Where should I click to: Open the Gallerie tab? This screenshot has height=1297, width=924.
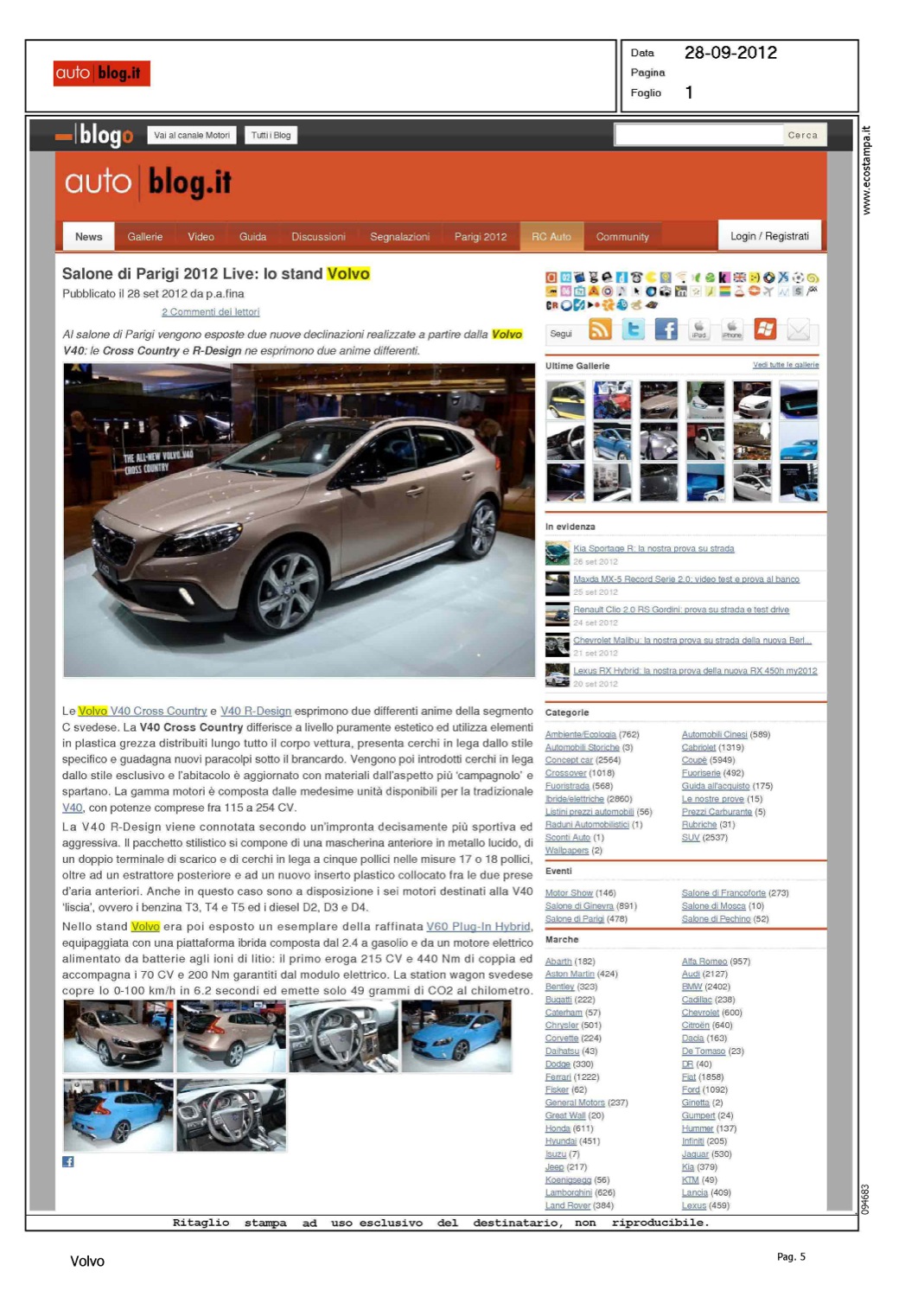pos(144,237)
